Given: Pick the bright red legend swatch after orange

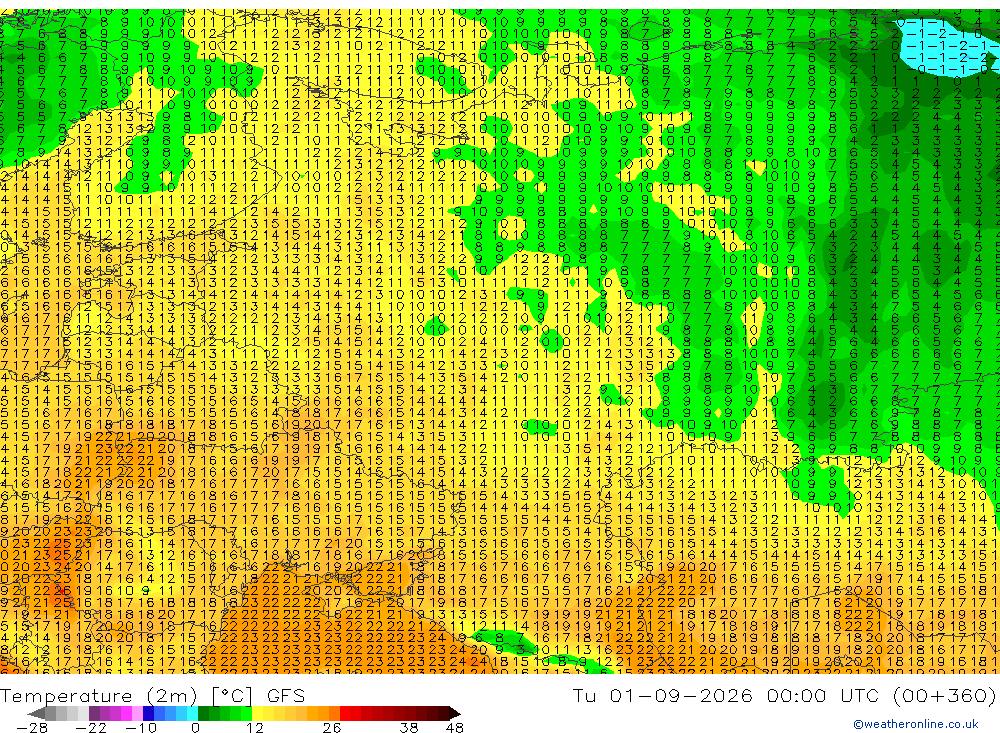Looking at the screenshot, I should (x=345, y=713).
